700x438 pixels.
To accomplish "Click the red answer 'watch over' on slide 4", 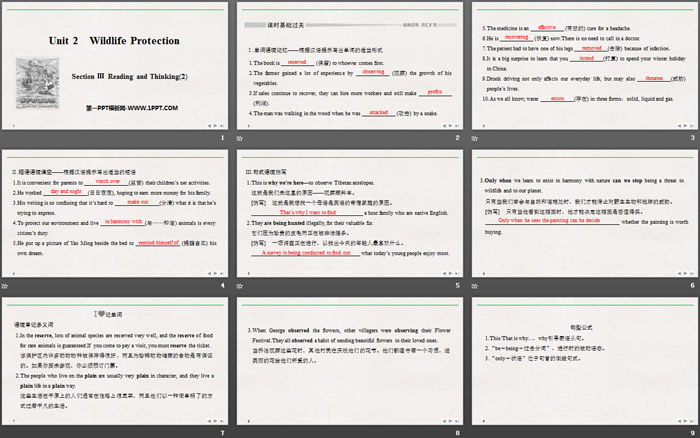I will coord(108,181).
